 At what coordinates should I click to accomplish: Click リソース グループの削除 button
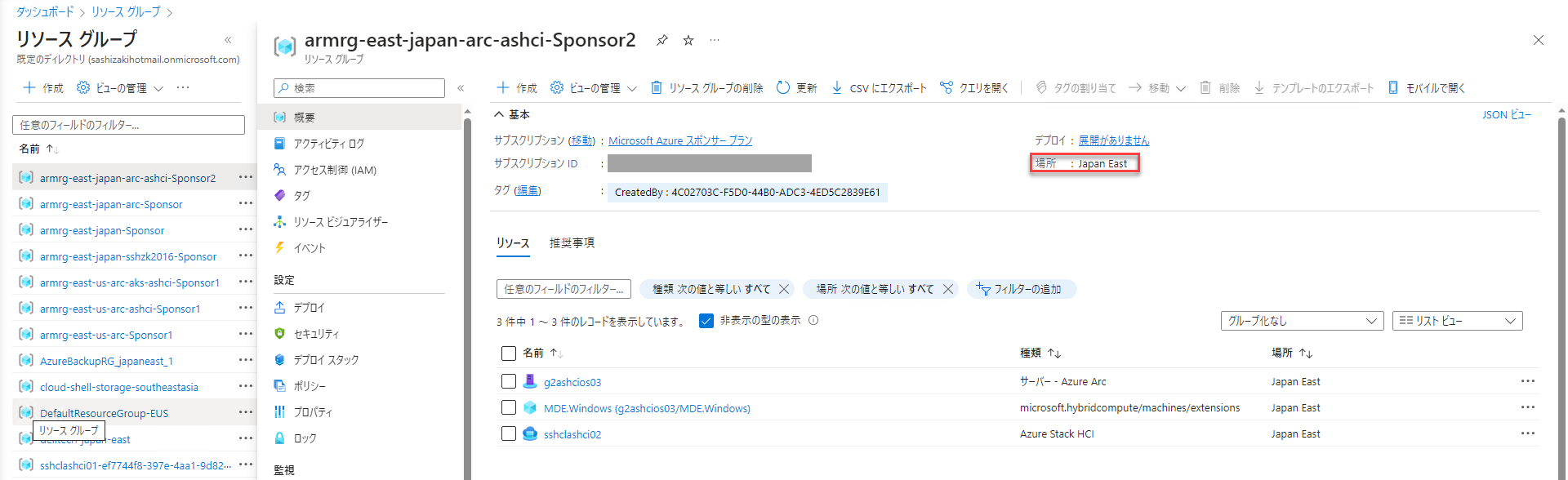pyautogui.click(x=706, y=88)
